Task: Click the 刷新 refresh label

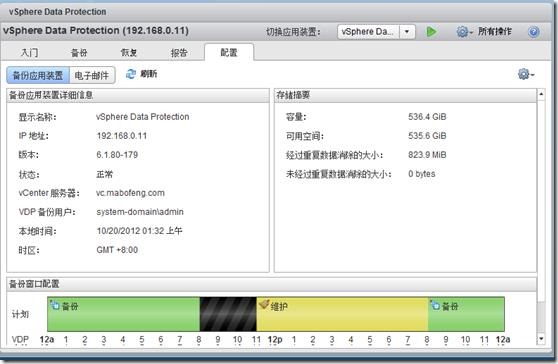Action: (x=148, y=74)
